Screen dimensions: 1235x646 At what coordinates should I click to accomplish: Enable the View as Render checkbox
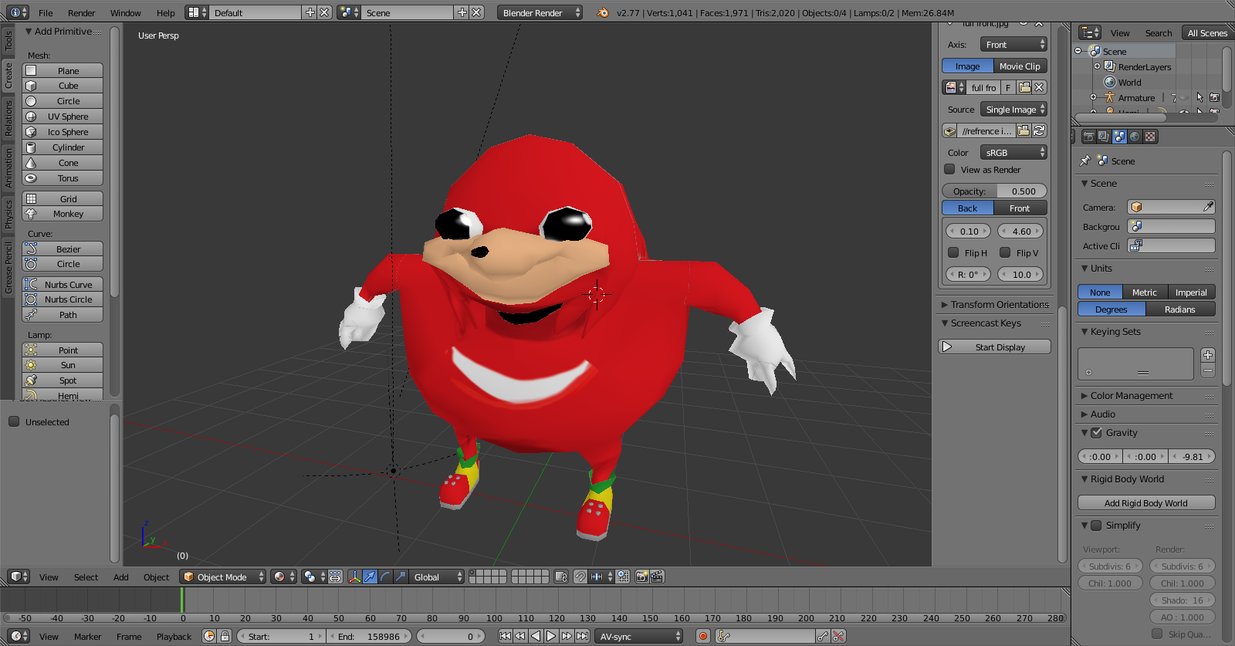948,169
